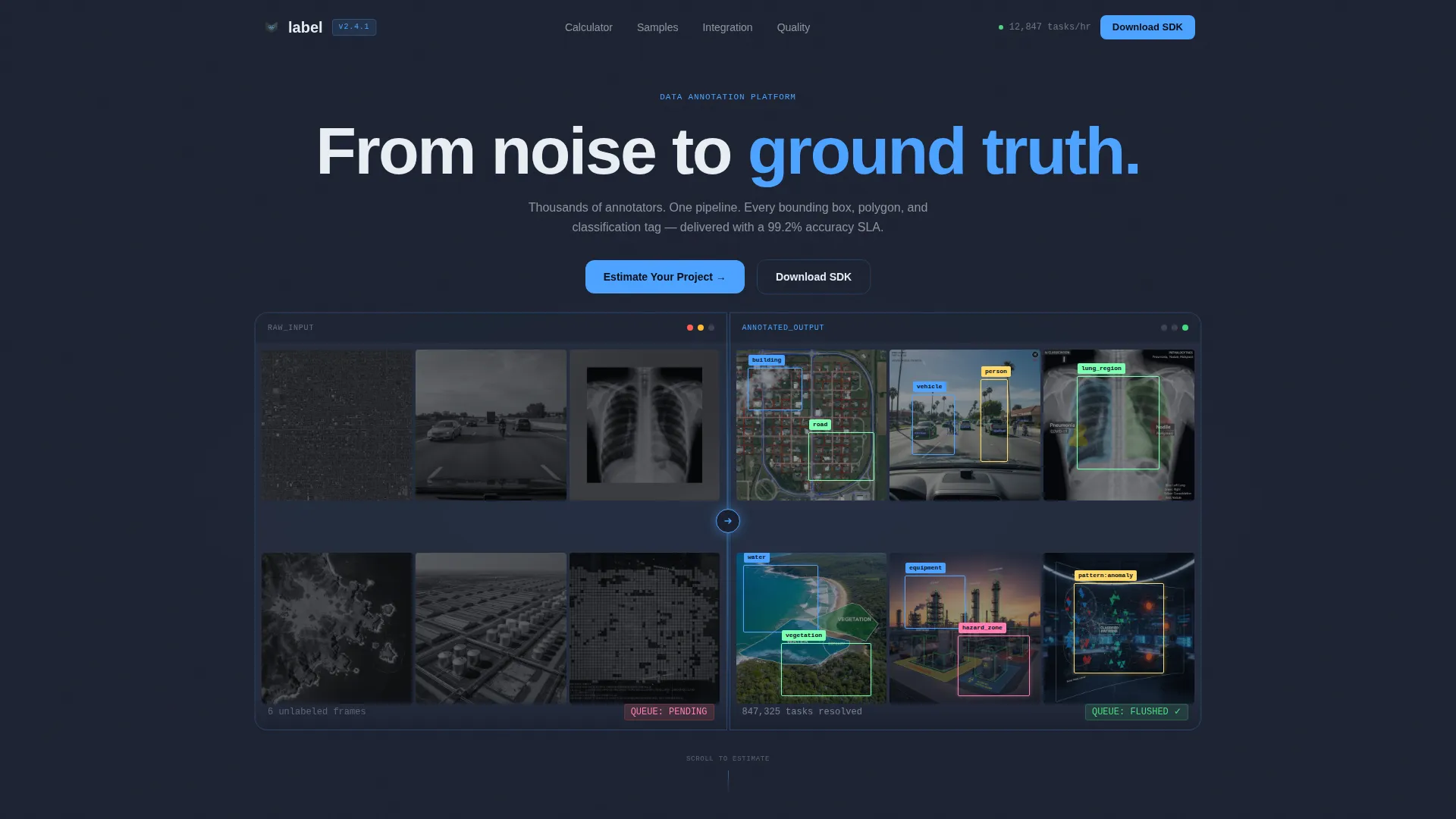The width and height of the screenshot is (1456, 819).
Task: Click the green dot in ANNOTATED_OUTPUT header
Action: coord(1185,328)
